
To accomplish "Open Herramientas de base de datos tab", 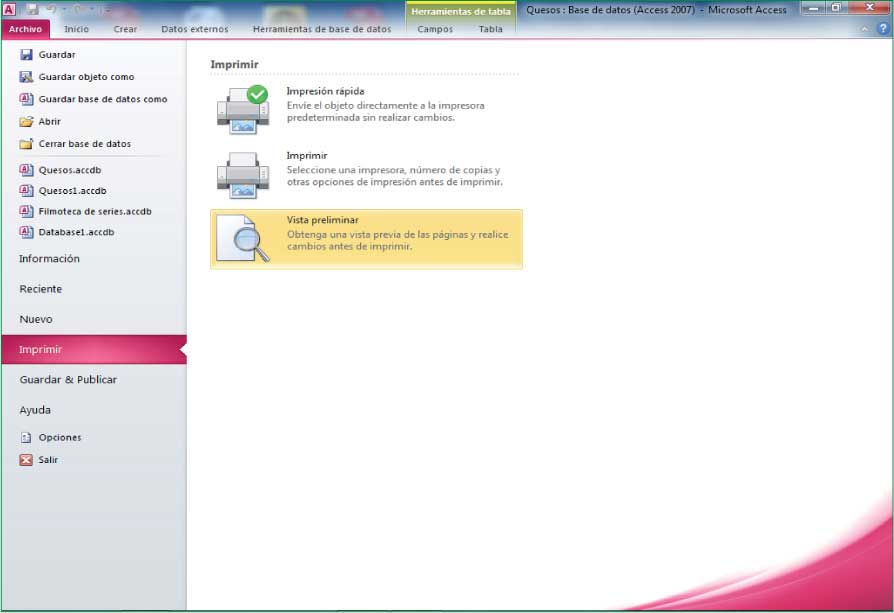I will pos(322,29).
